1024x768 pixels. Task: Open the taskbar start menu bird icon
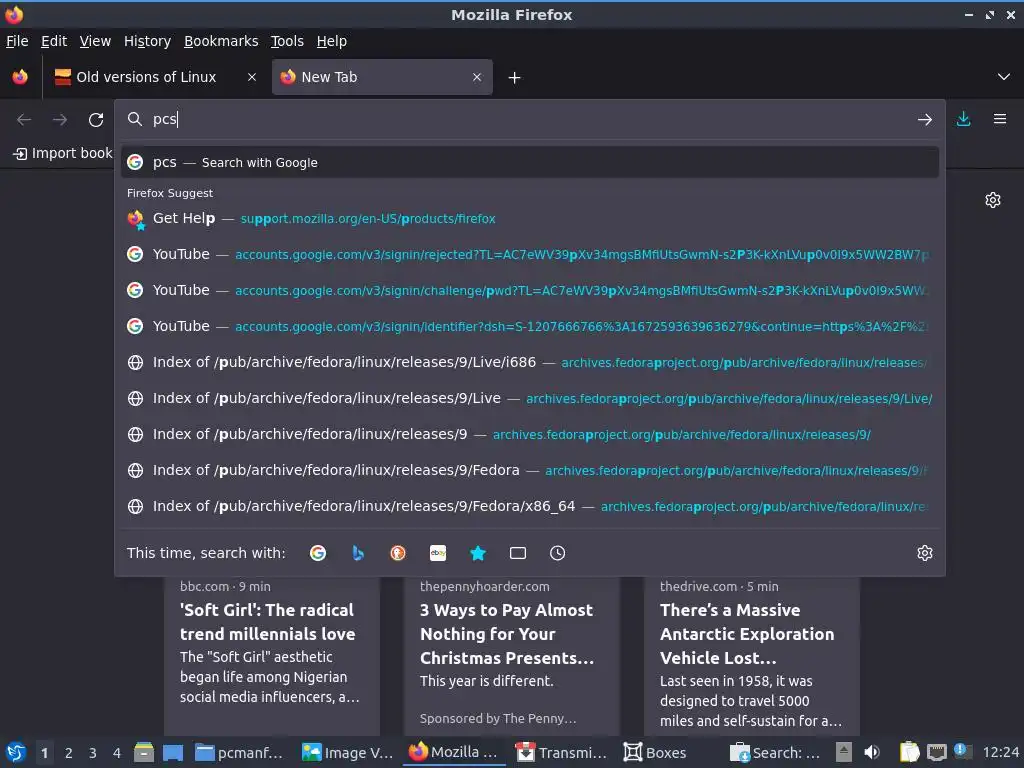point(16,752)
